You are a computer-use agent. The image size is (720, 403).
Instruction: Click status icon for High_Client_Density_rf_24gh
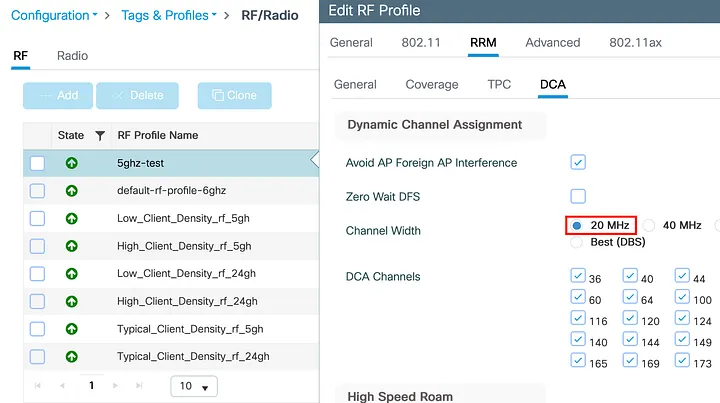pos(71,301)
